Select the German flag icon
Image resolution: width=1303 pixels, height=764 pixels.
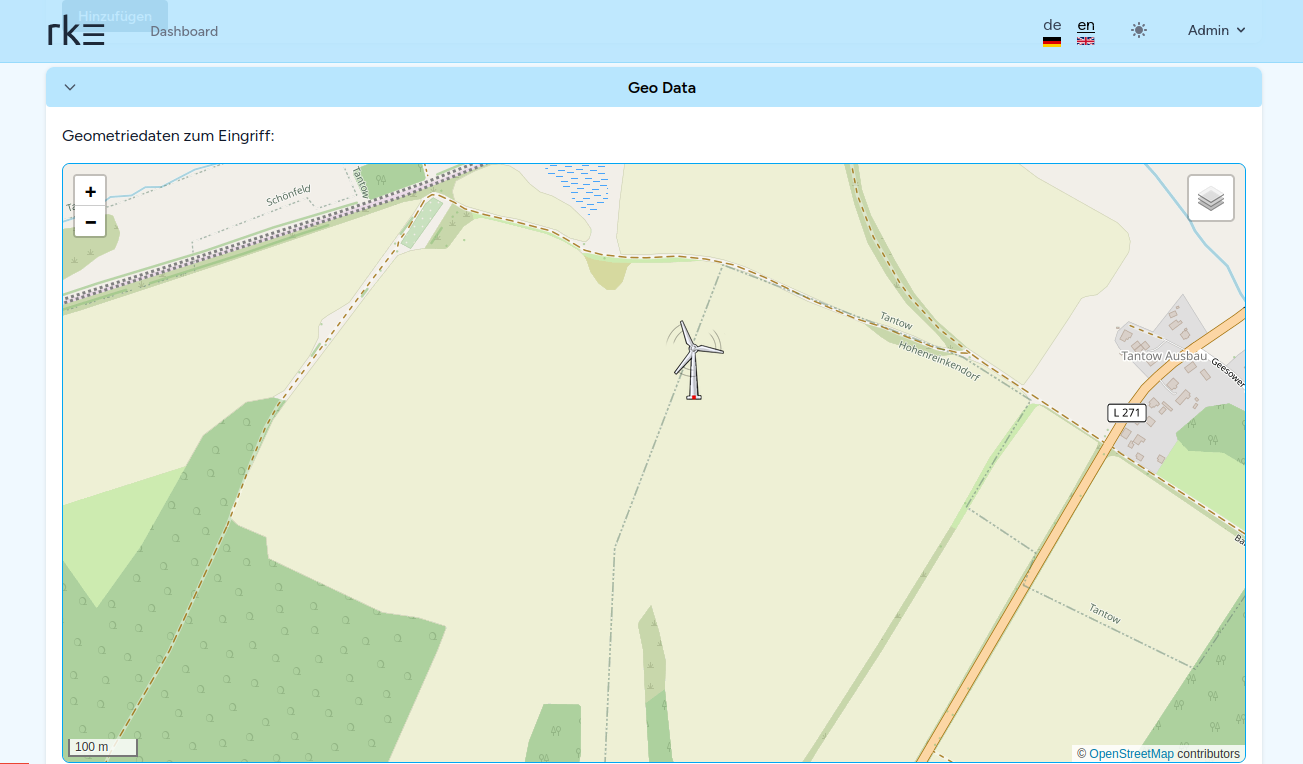(1051, 41)
